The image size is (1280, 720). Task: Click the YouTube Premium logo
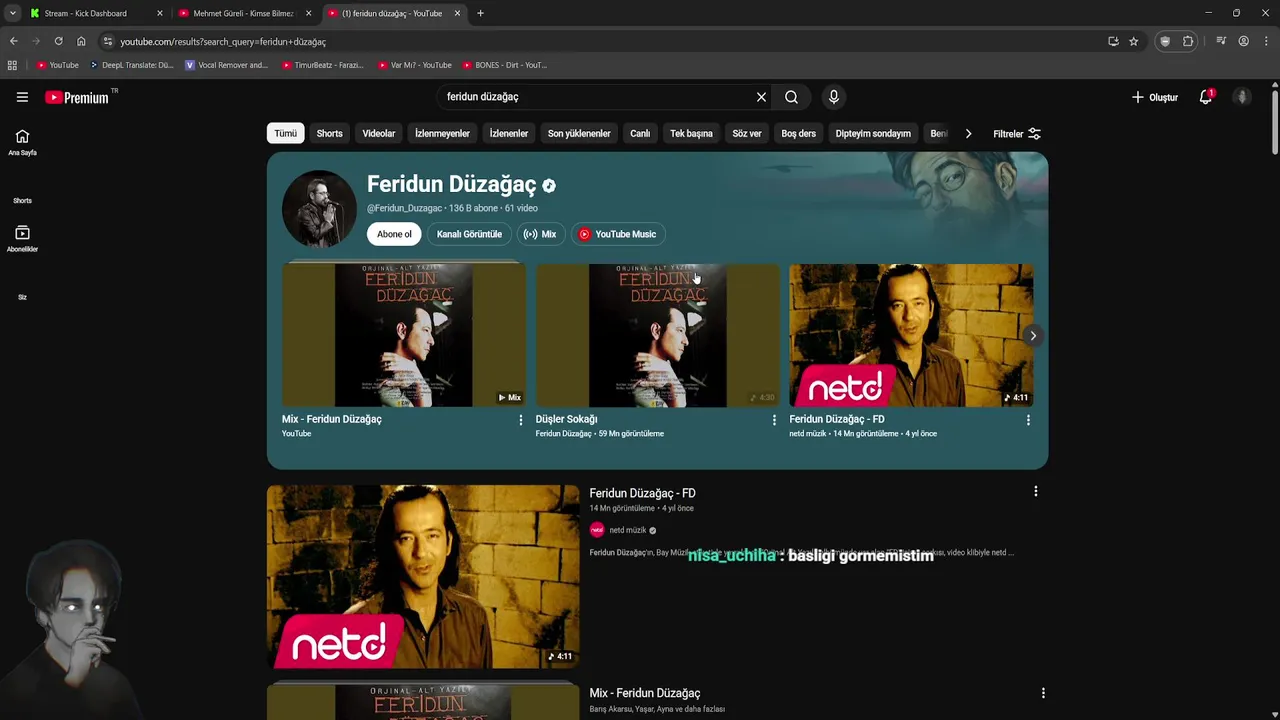click(x=77, y=97)
